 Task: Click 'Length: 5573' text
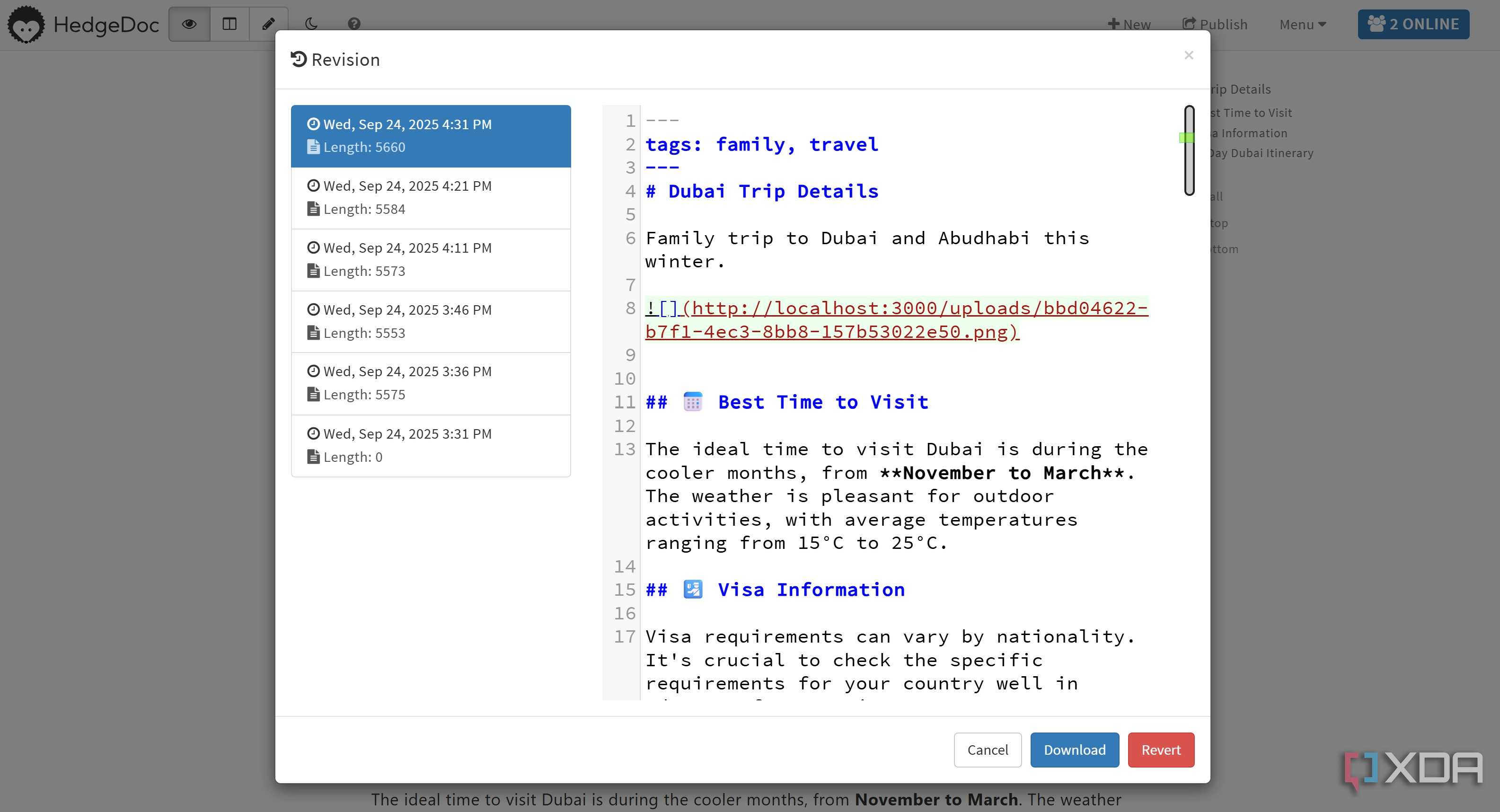pyautogui.click(x=364, y=271)
